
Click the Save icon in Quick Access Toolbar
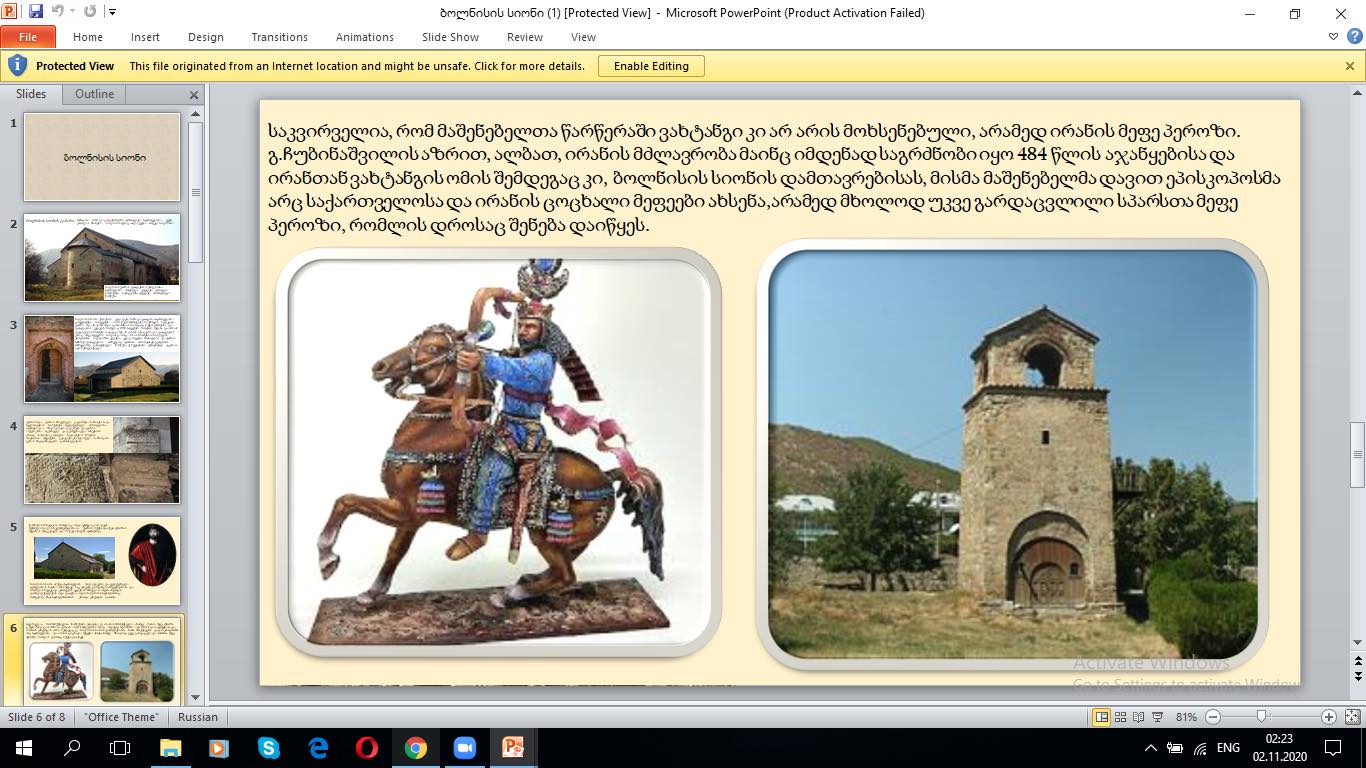(36, 12)
